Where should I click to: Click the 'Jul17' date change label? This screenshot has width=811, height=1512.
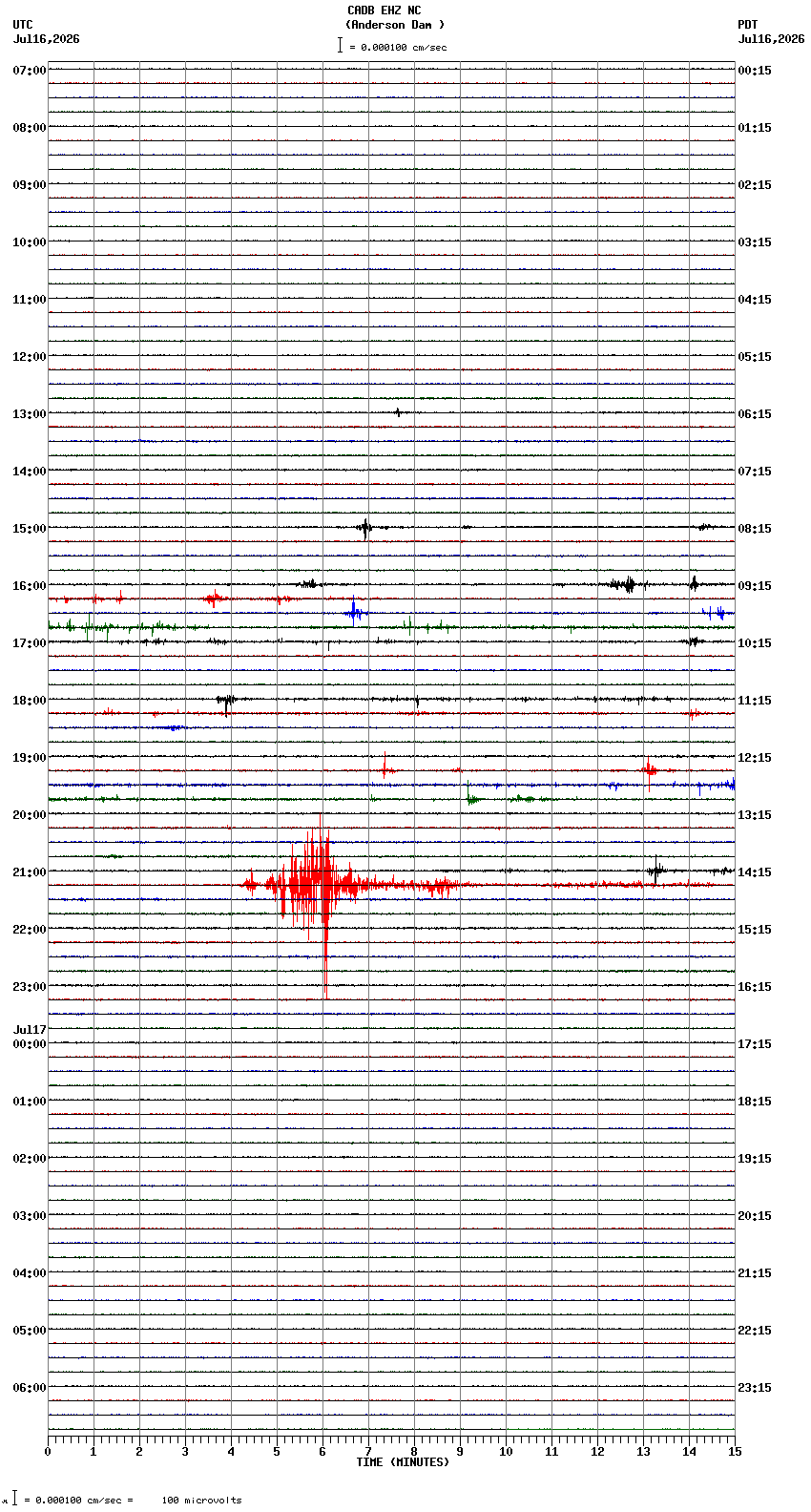click(x=30, y=1030)
